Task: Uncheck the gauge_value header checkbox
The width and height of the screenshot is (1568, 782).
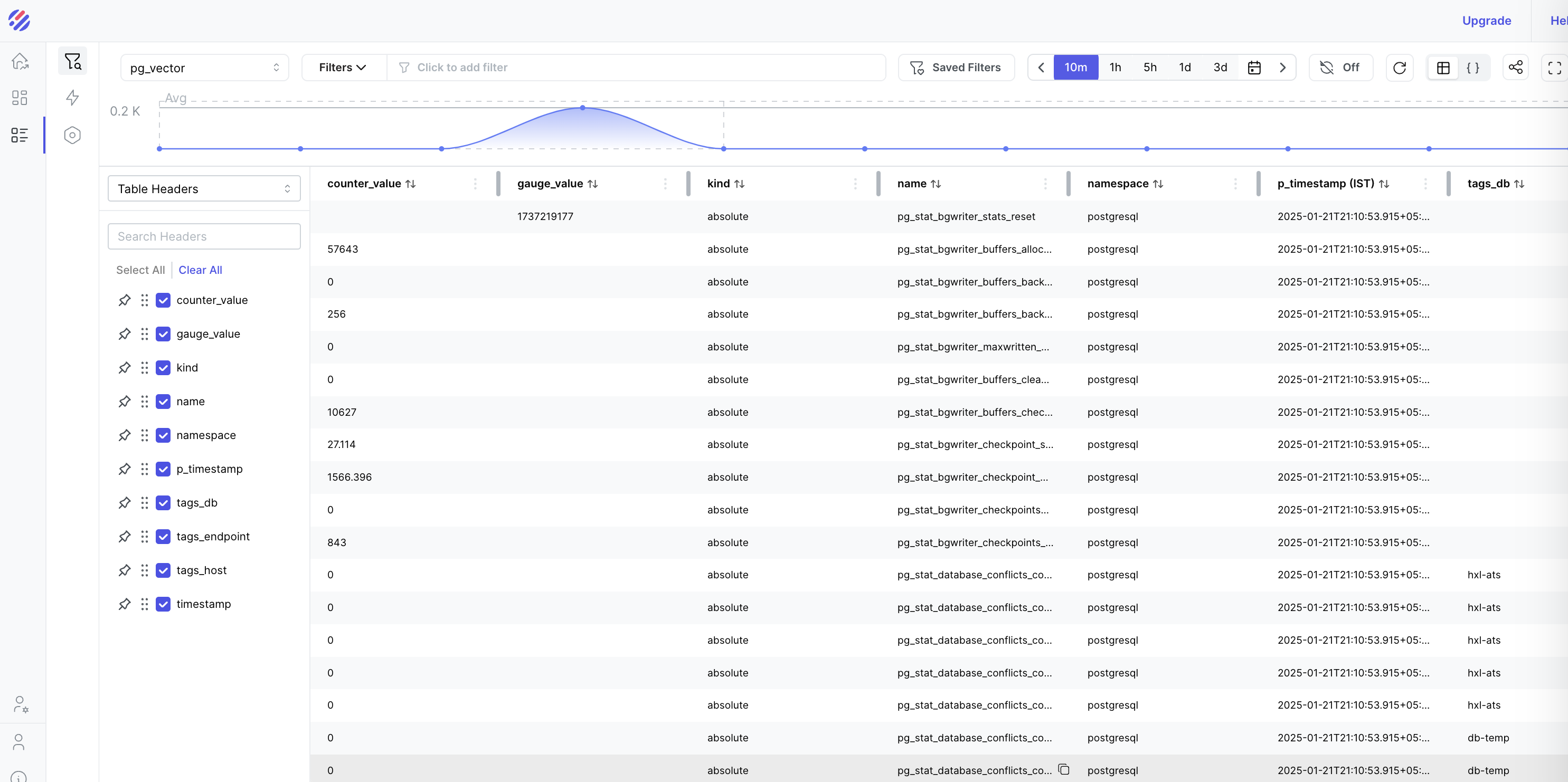Action: point(163,334)
